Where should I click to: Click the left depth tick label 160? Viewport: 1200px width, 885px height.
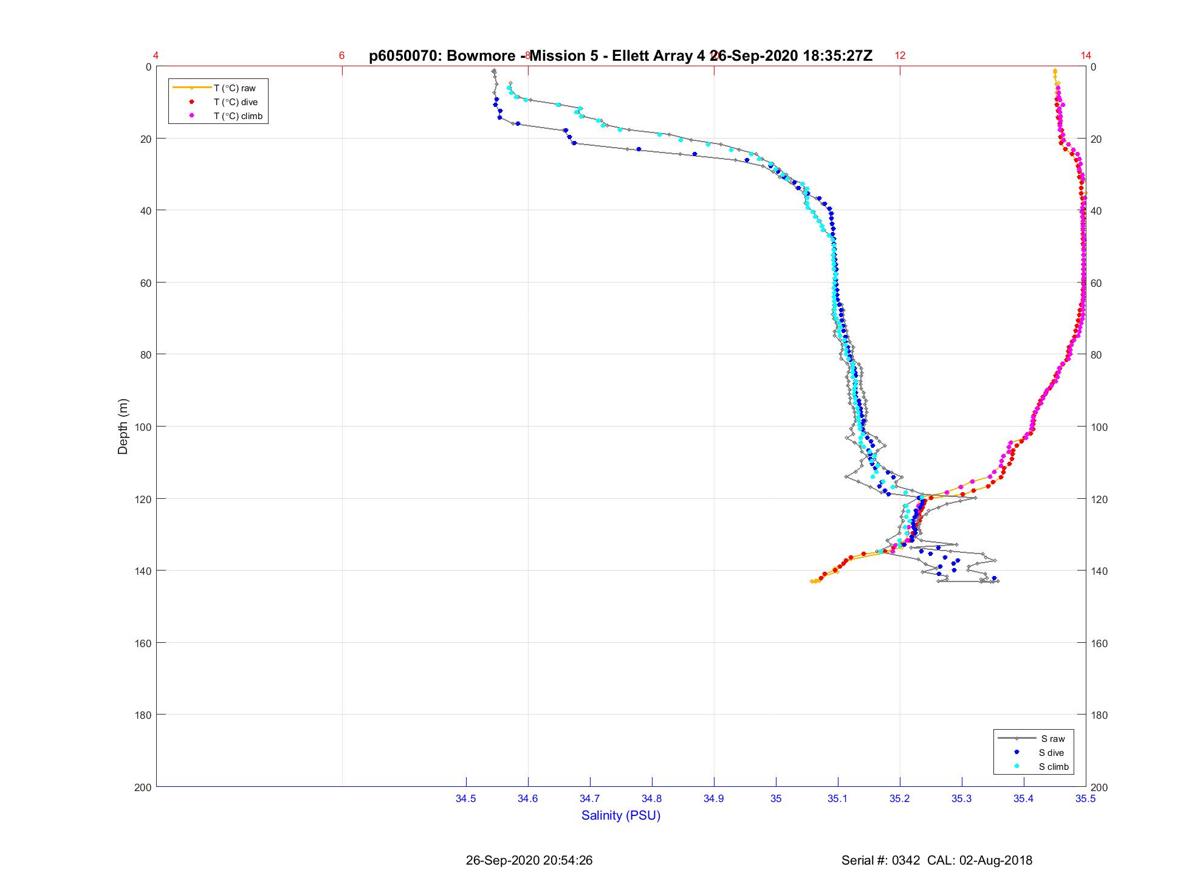[143, 643]
